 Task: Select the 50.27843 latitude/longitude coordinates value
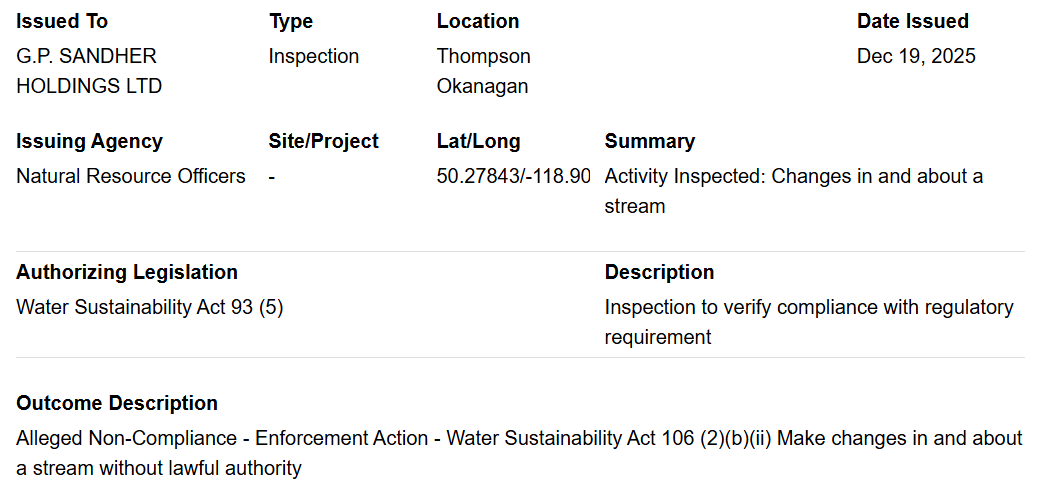(x=513, y=176)
